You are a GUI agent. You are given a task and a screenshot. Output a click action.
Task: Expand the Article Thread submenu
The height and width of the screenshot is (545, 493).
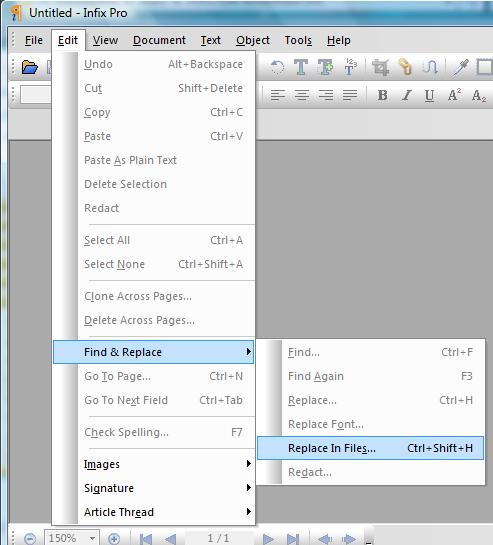153,512
